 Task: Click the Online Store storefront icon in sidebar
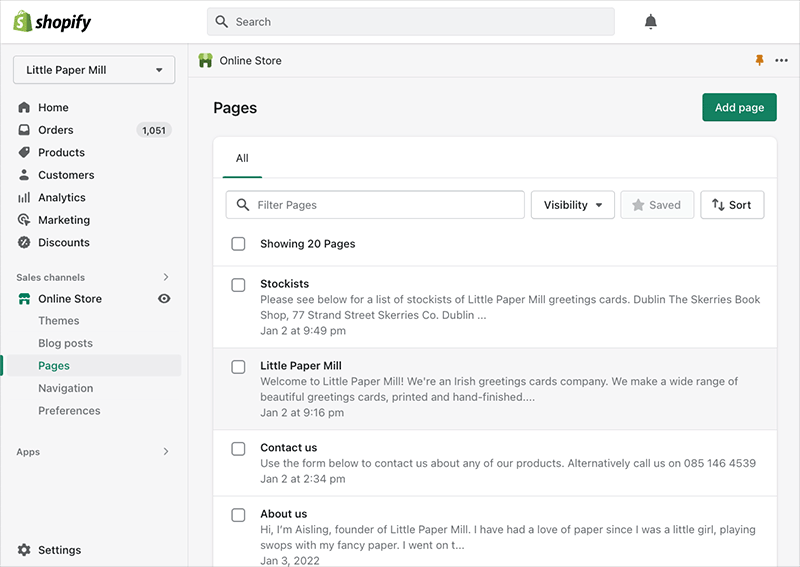pyautogui.click(x=24, y=299)
